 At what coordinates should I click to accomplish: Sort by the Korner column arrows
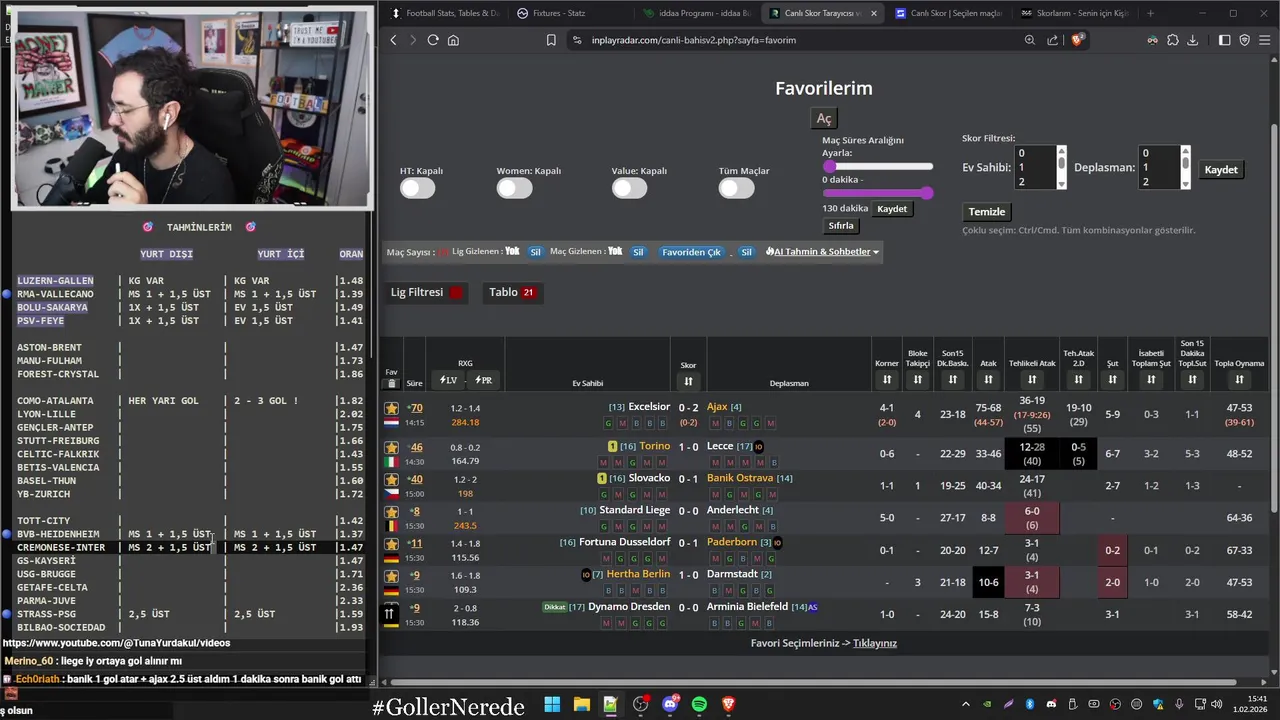pyautogui.click(x=887, y=380)
